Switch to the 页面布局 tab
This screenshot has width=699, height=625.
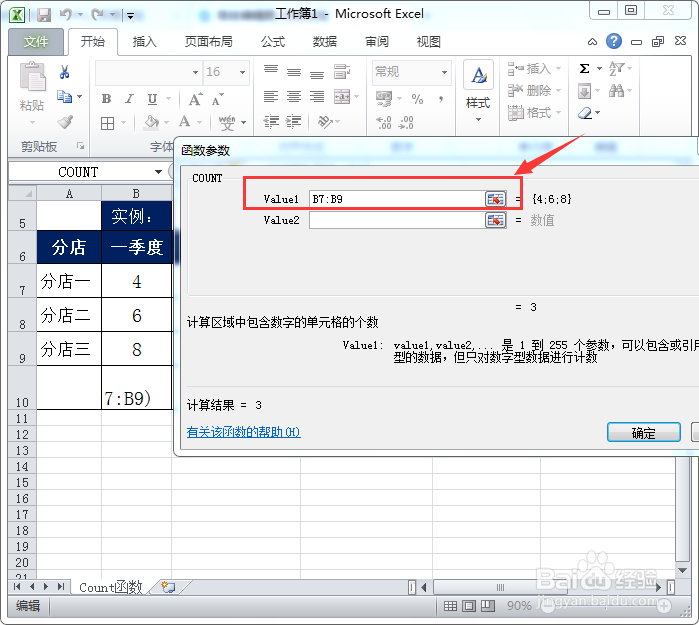(209, 42)
